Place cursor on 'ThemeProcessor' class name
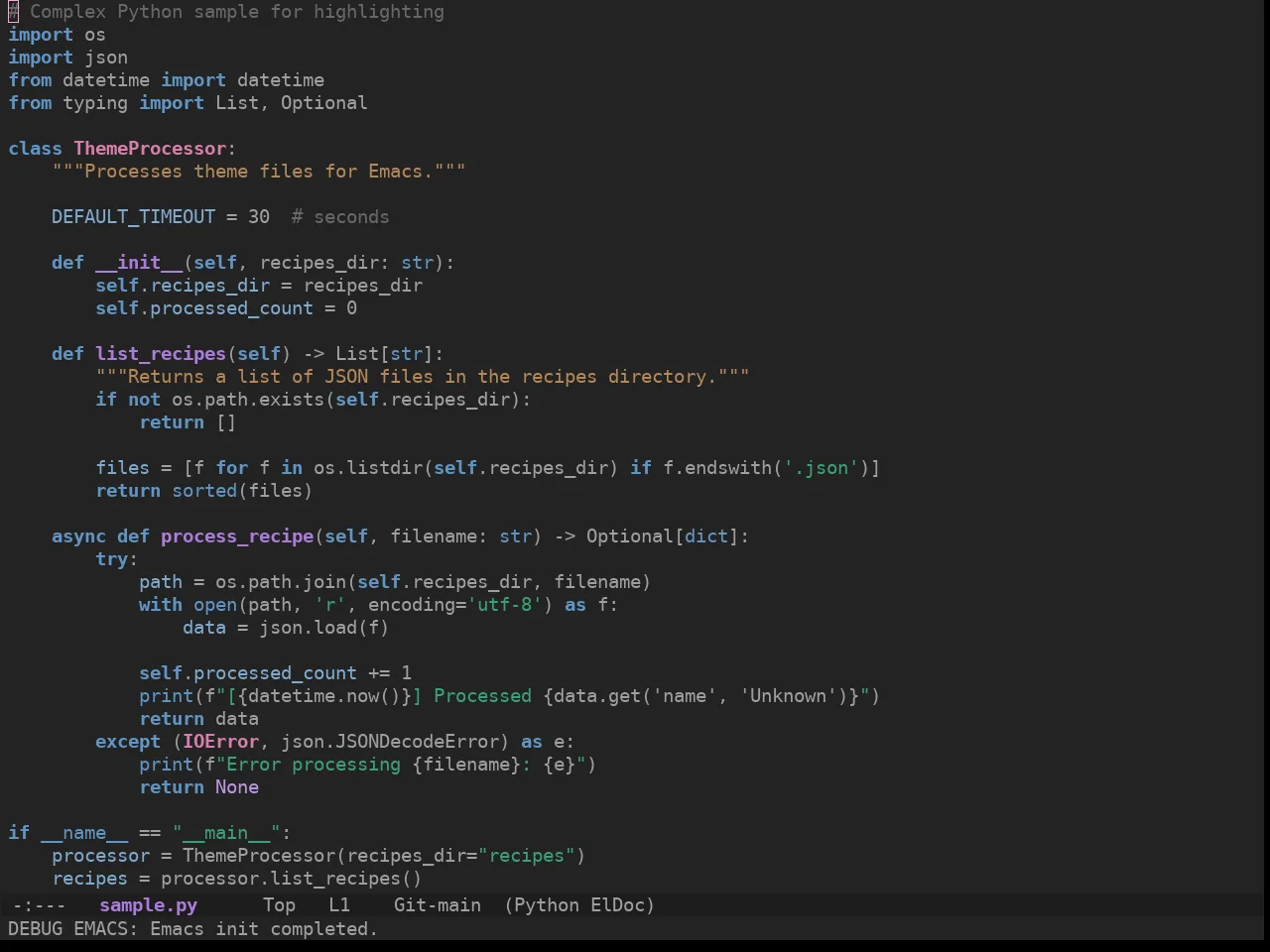This screenshot has width=1270, height=952. click(x=150, y=149)
